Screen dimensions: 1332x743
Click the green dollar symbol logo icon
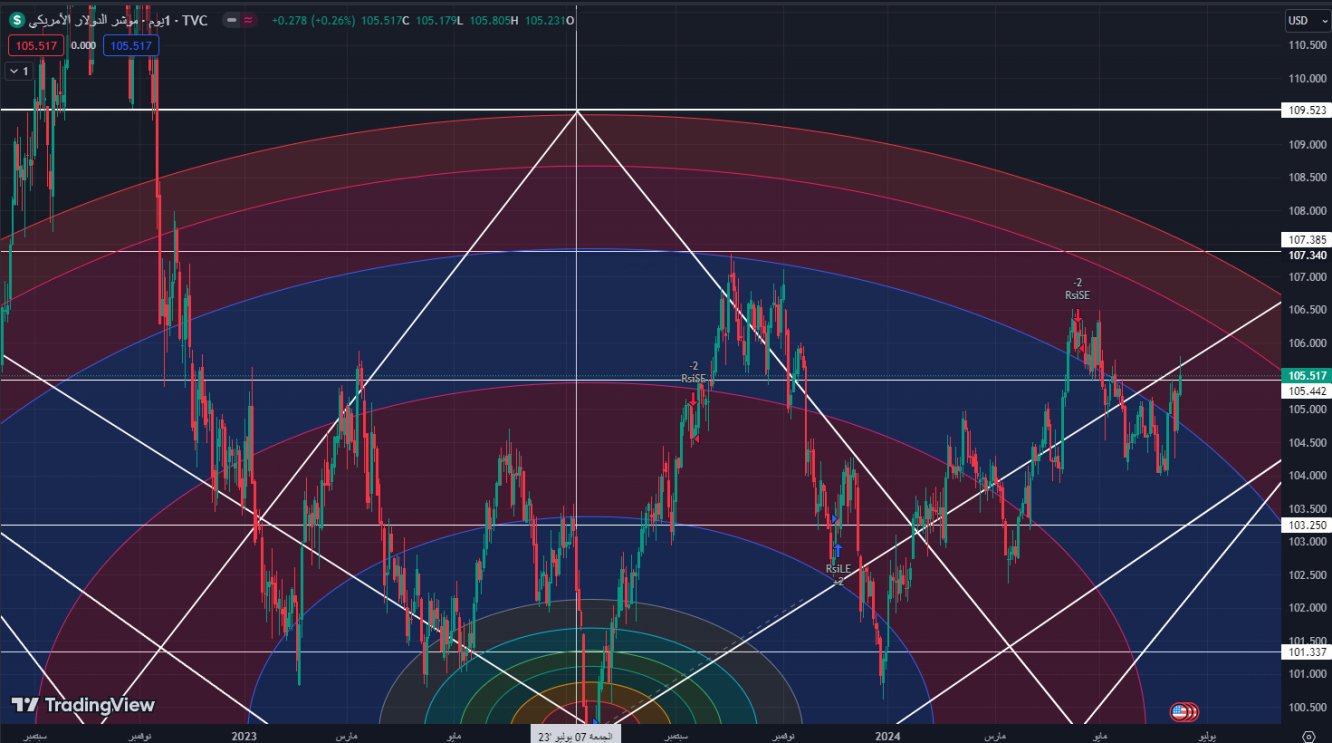pos(15,20)
